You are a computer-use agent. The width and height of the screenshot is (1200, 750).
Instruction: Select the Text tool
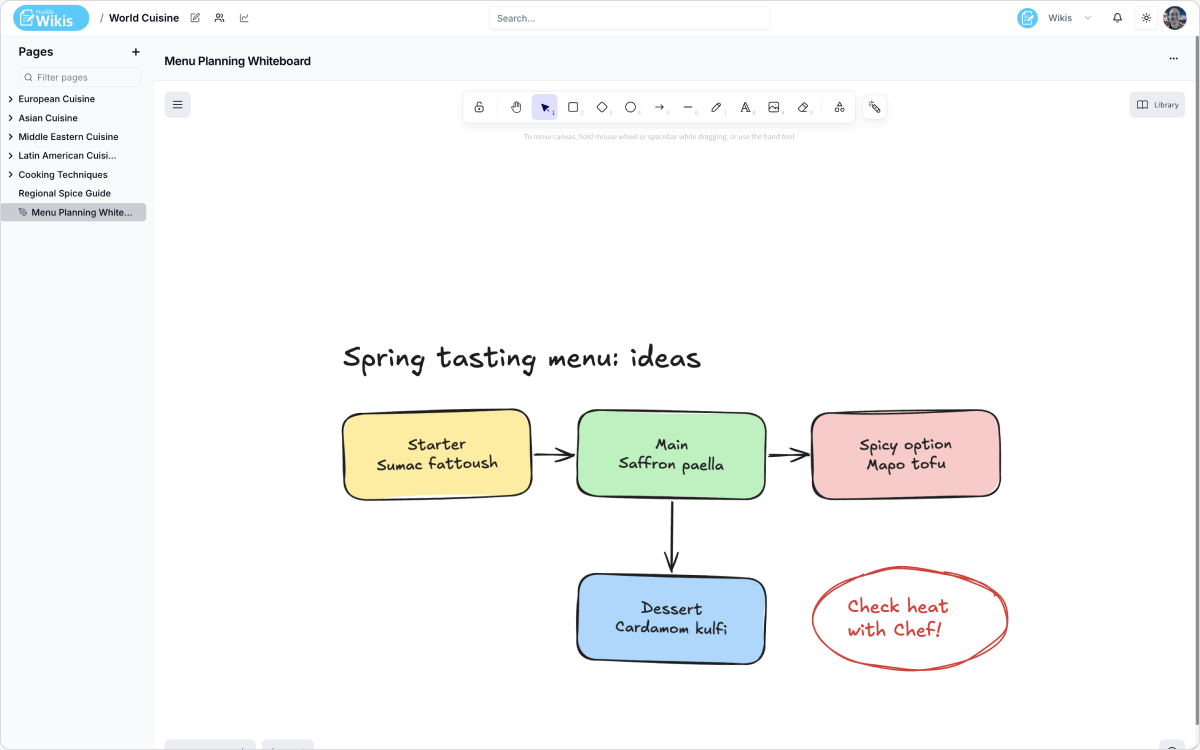click(745, 107)
